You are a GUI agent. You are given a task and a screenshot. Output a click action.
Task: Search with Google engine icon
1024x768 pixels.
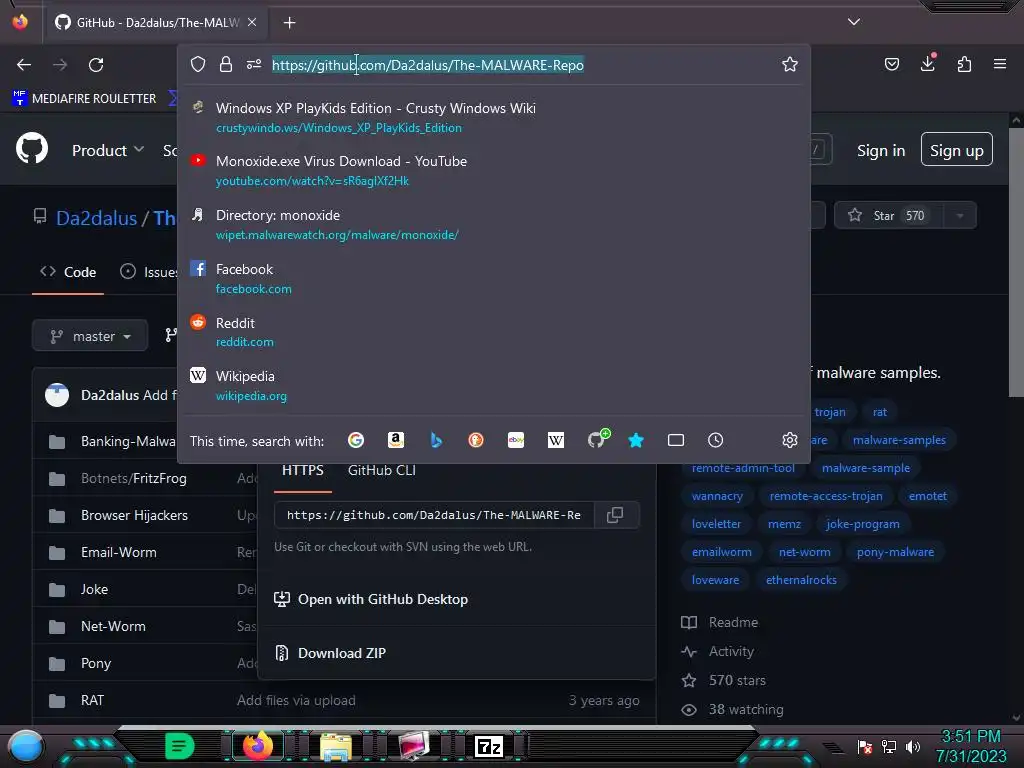tap(356, 440)
